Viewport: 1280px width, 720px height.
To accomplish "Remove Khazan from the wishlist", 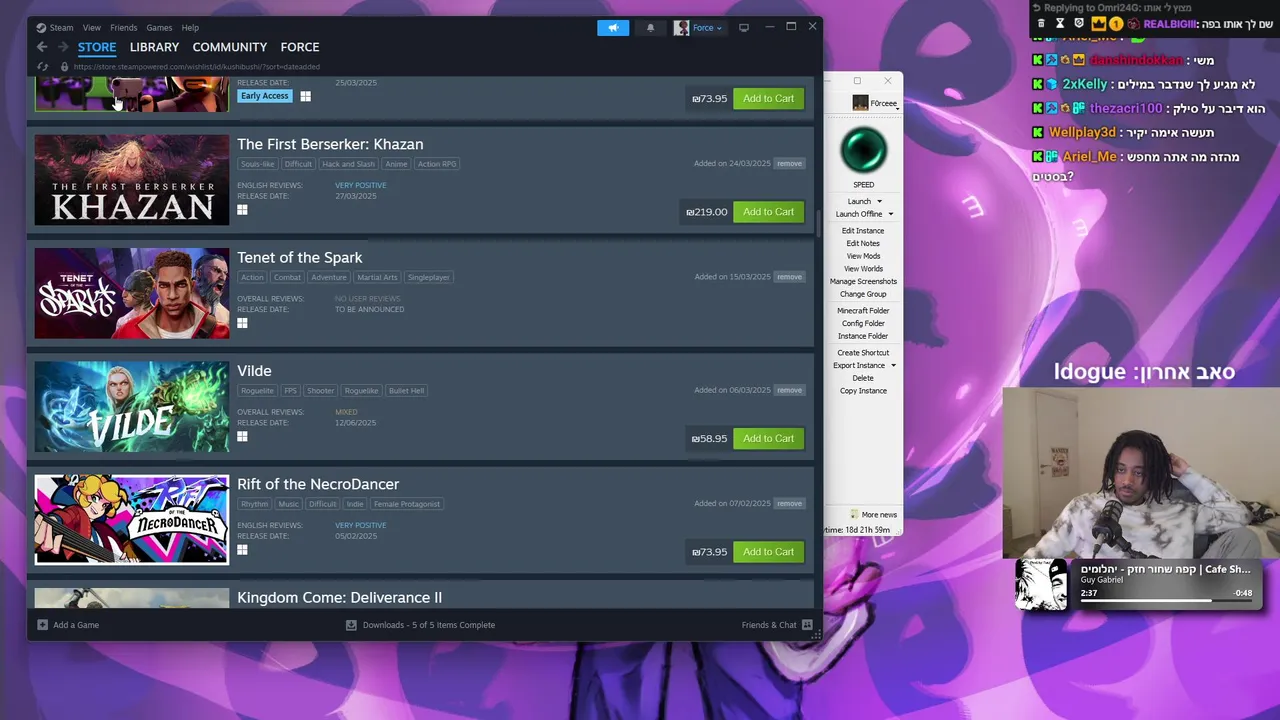I will [789, 163].
